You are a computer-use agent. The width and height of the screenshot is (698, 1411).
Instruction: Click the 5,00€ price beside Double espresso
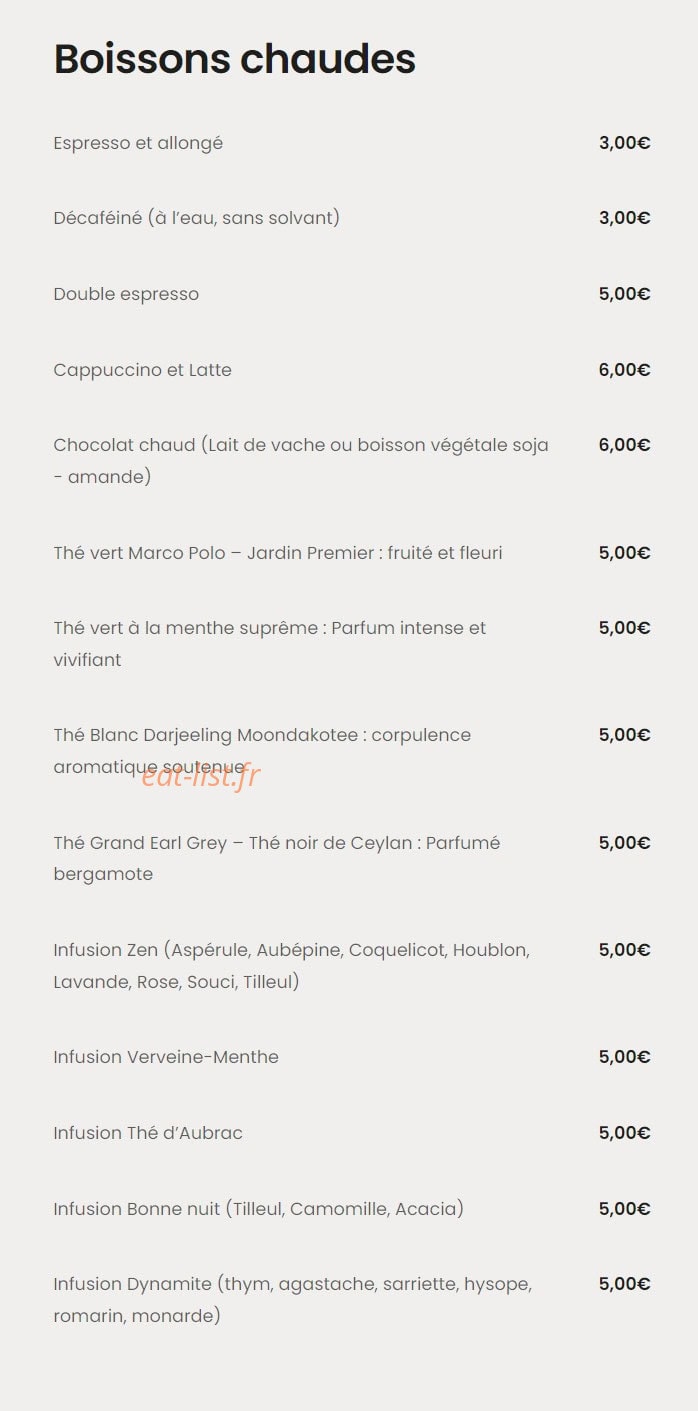coord(625,294)
